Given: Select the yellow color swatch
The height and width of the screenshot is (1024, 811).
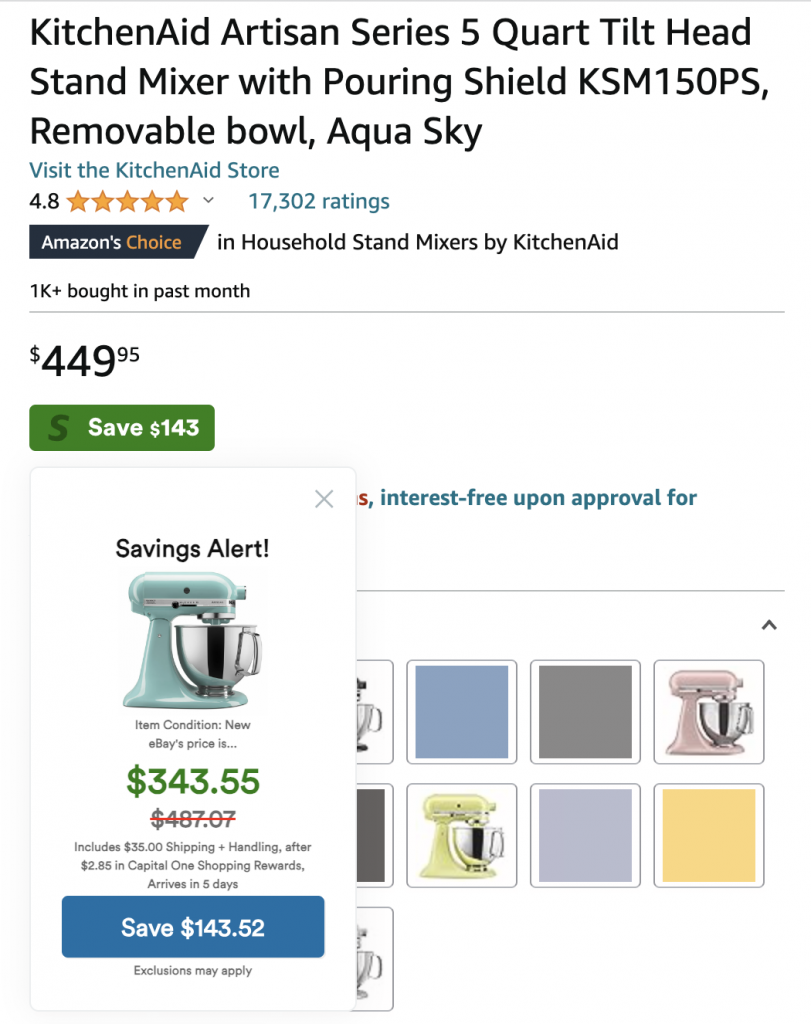Looking at the screenshot, I should [x=709, y=836].
